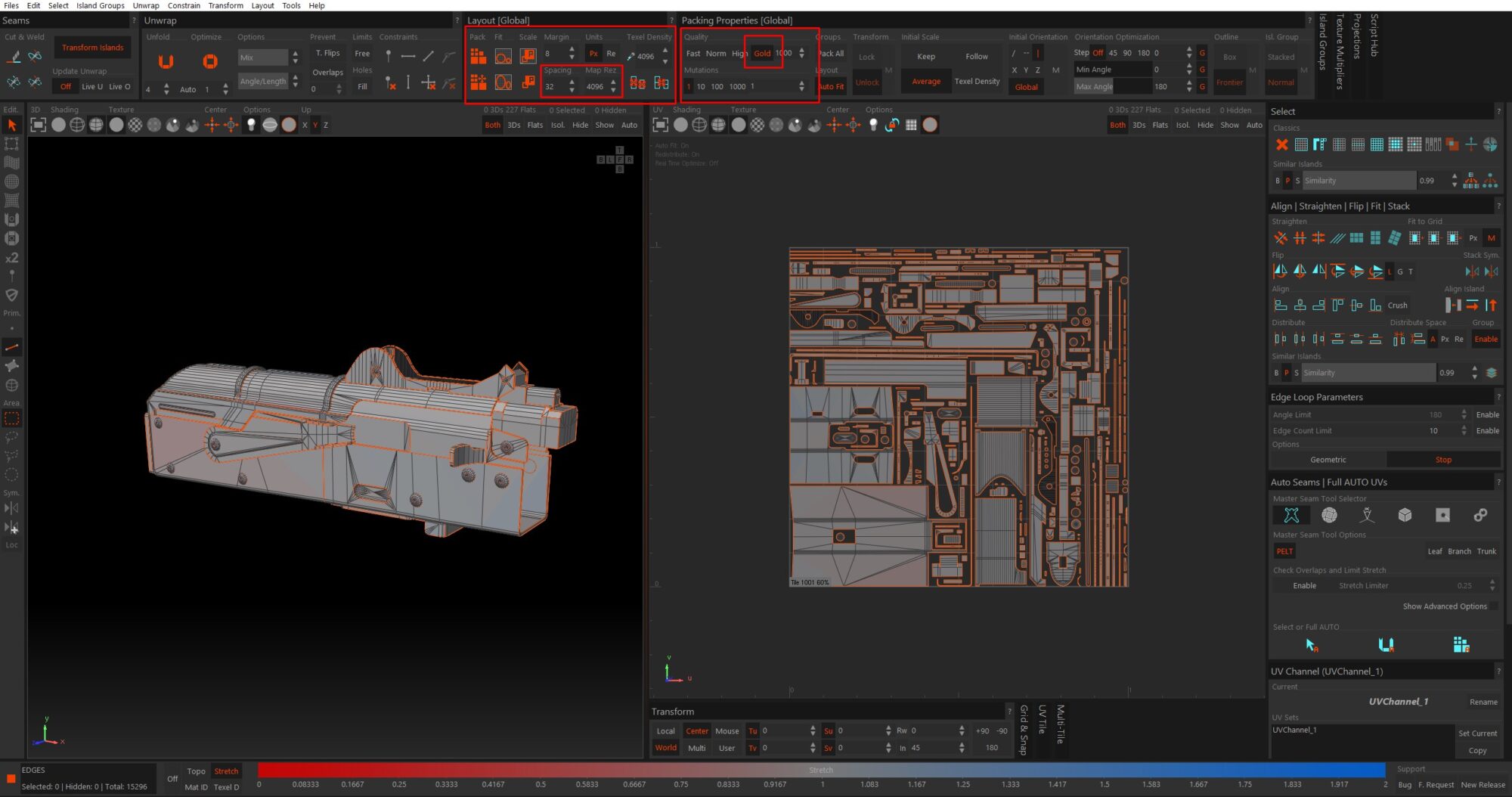Select the Pelt master seam tool icon
Screen dimensions: 1512x797
(x=1291, y=515)
